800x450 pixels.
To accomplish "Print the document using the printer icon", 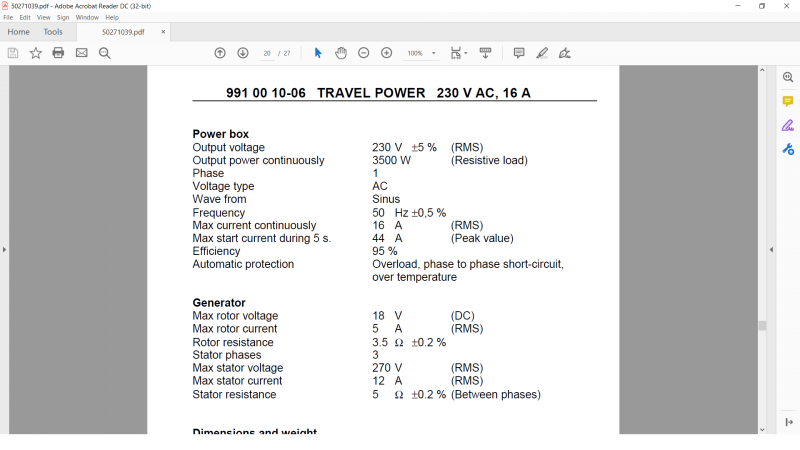I will coord(58,53).
